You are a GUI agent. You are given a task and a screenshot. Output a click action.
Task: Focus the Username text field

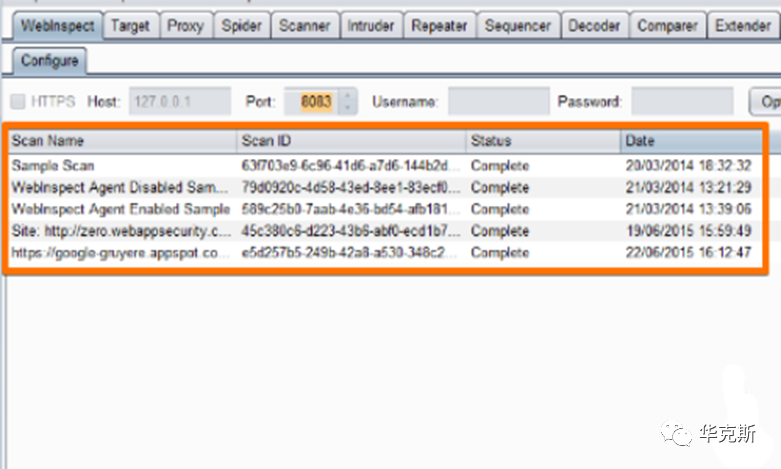coord(497,101)
